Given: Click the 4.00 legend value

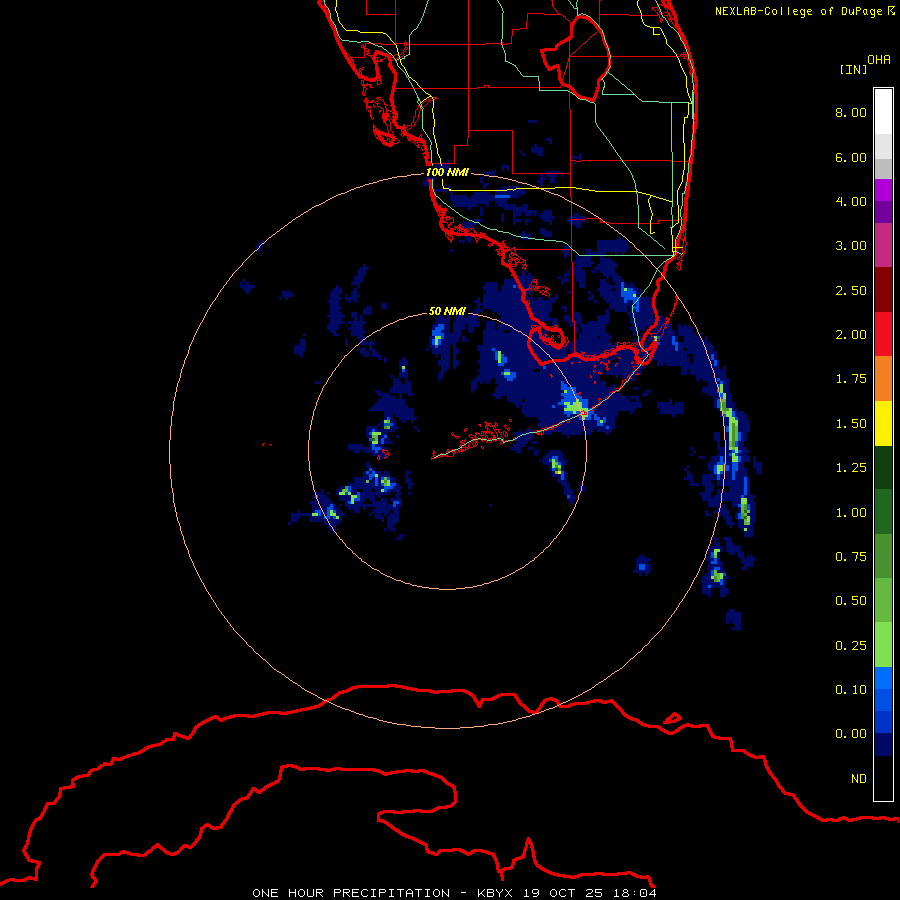Looking at the screenshot, I should coord(851,201).
